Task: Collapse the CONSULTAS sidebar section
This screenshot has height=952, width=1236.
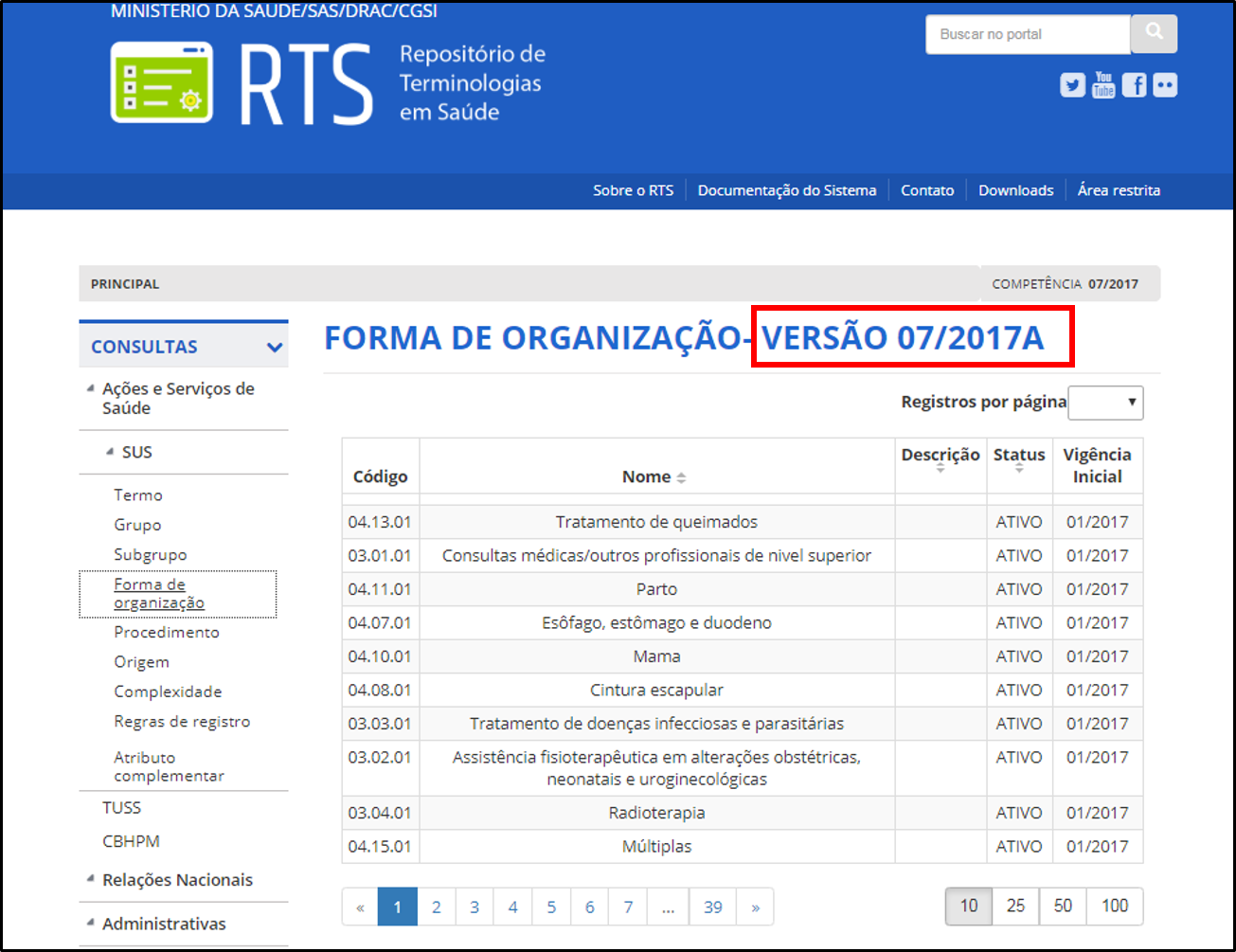Action: 275,348
